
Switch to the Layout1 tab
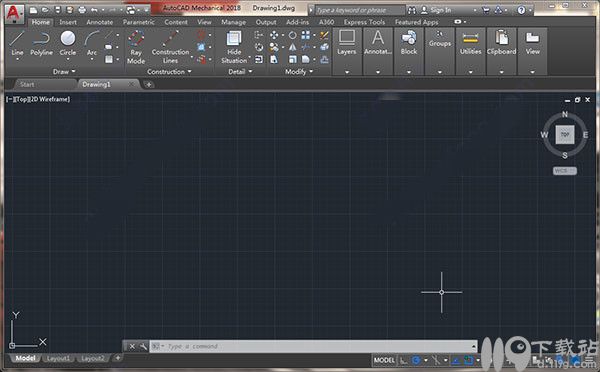[x=58, y=358]
